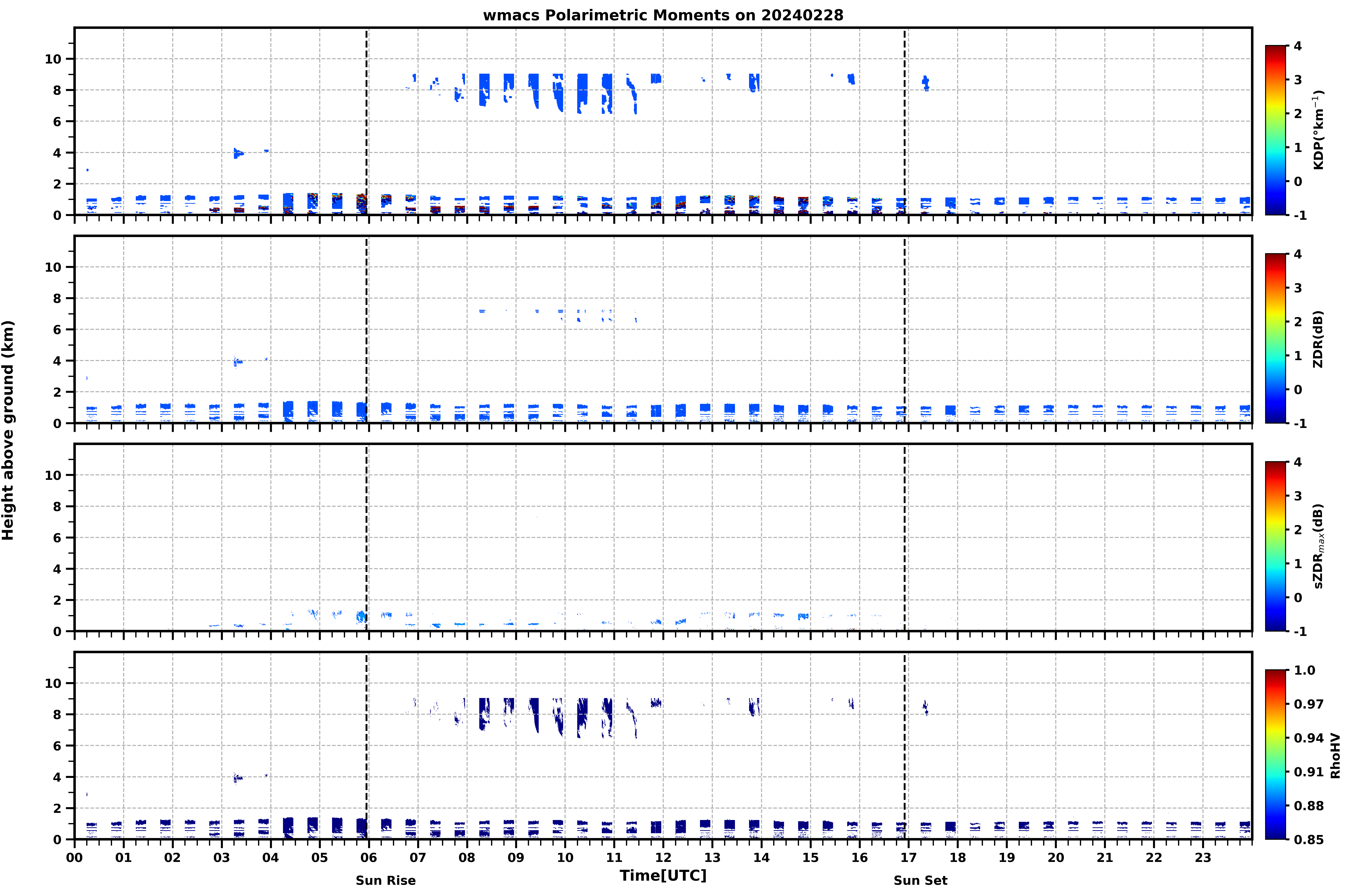Click the sZDRmax colorbar
The height and width of the screenshot is (896, 1350).
[x=1275, y=546]
